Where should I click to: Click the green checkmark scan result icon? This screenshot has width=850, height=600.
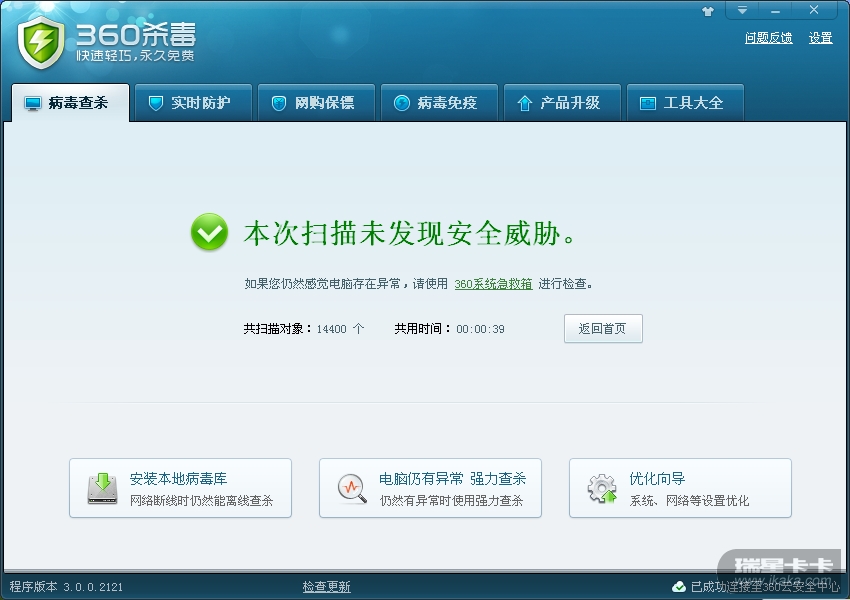(x=209, y=232)
